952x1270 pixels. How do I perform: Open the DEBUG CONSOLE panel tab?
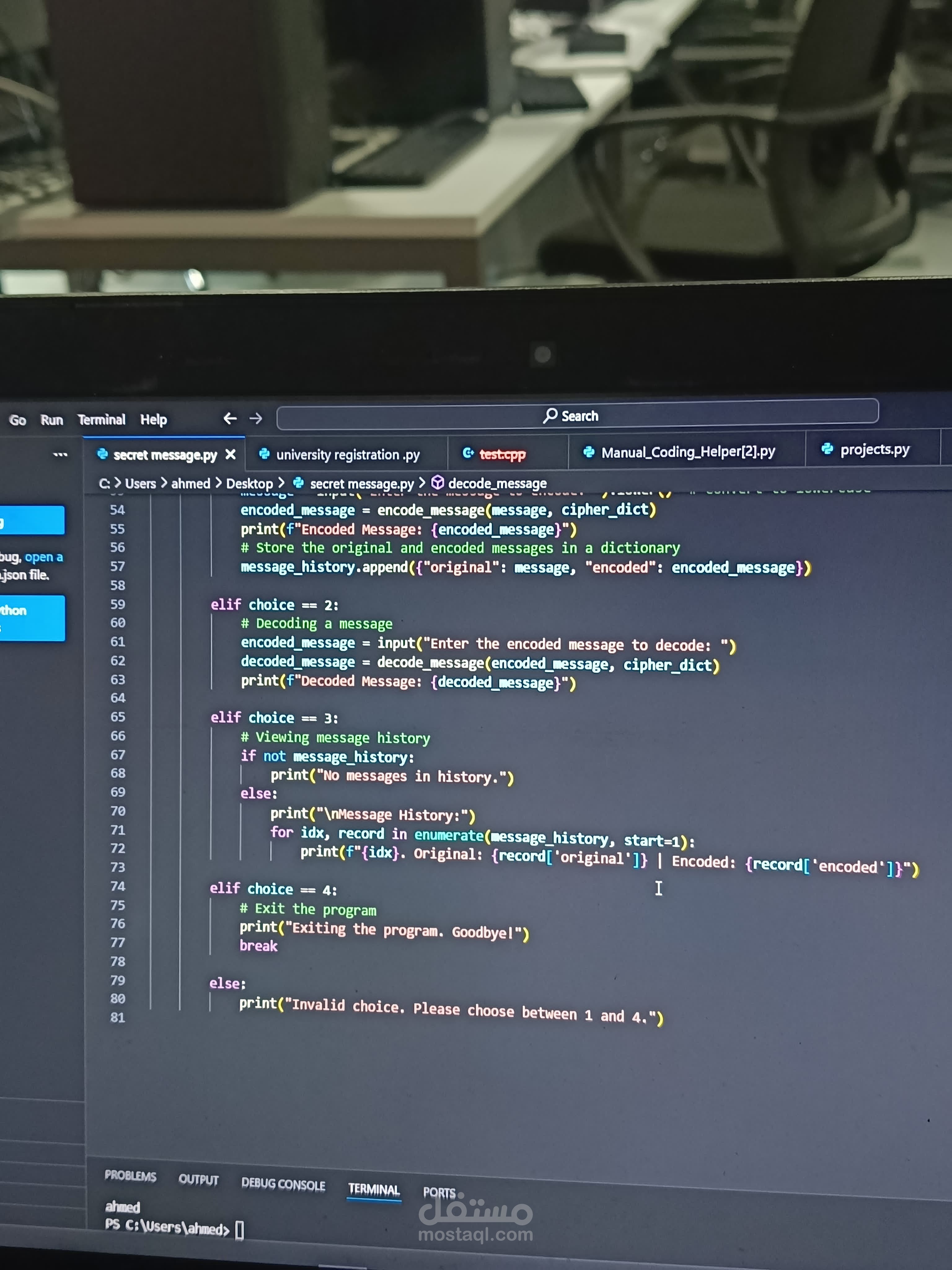284,1184
